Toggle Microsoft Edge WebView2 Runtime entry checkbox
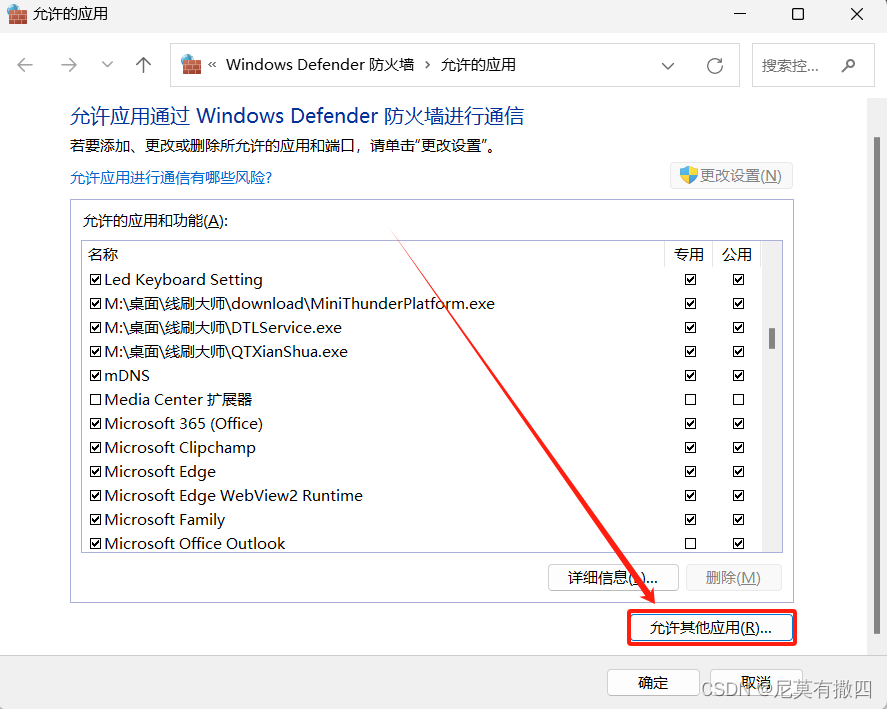The height and width of the screenshot is (709, 887). click(x=96, y=495)
